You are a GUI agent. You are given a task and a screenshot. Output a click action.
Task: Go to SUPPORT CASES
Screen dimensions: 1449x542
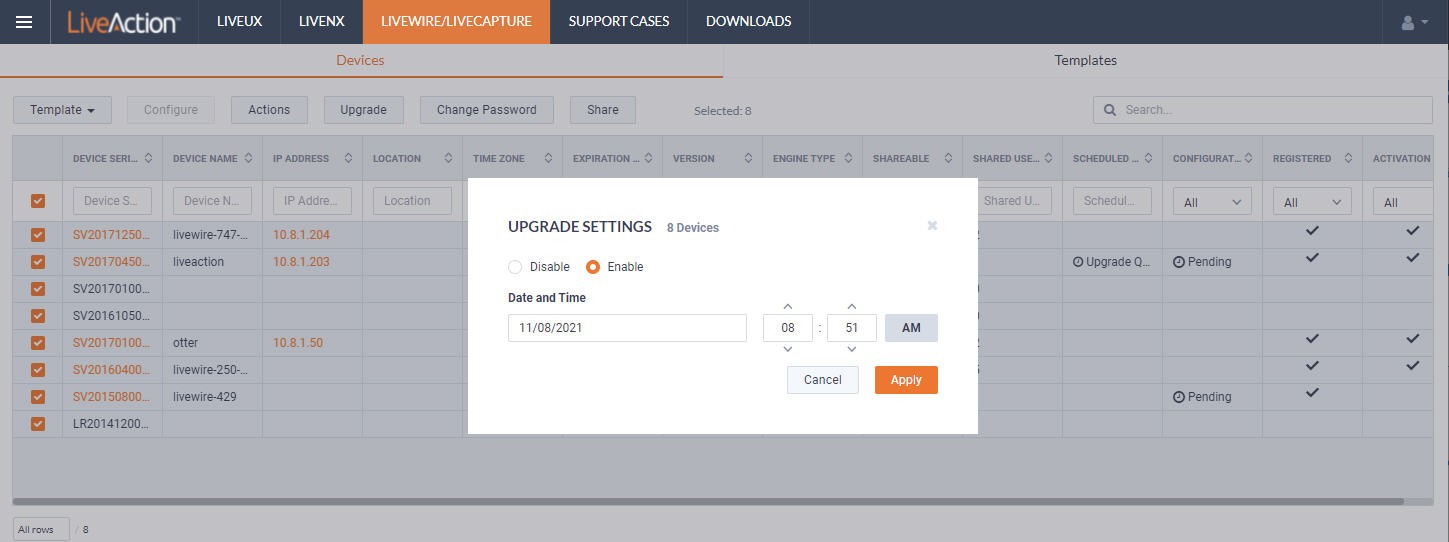pos(619,21)
